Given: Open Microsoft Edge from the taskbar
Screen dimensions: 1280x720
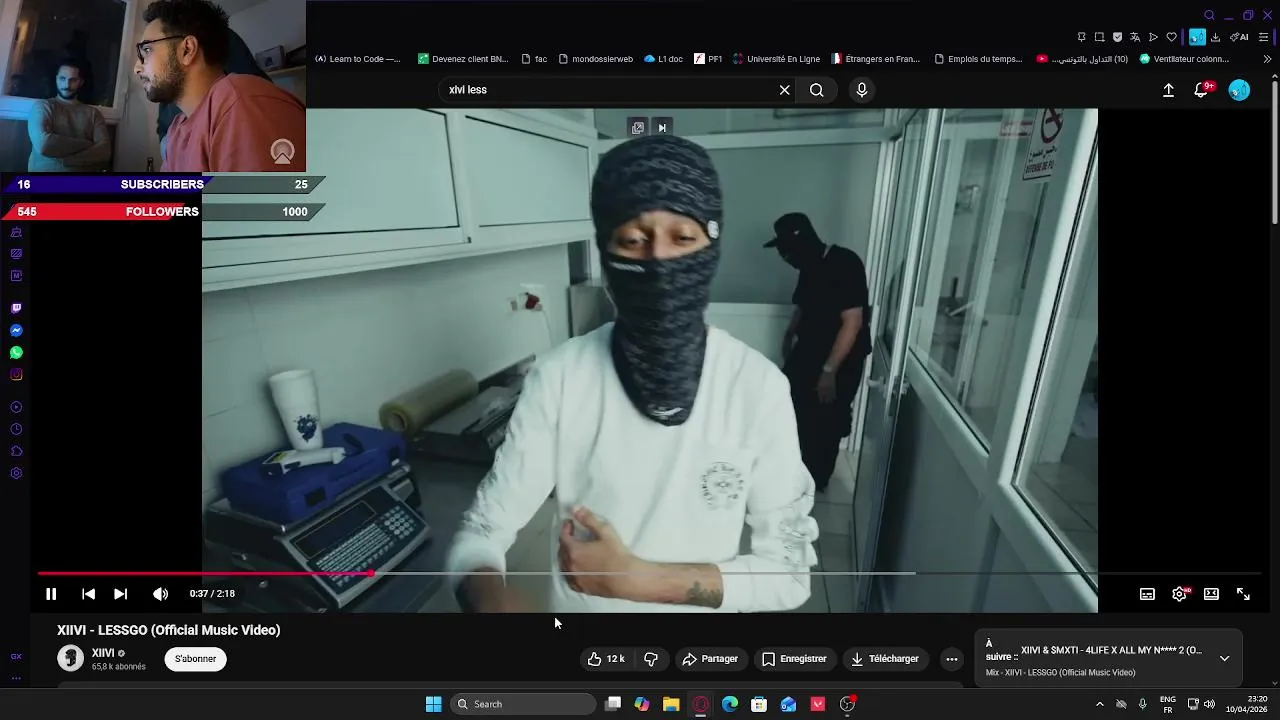Looking at the screenshot, I should (x=730, y=704).
